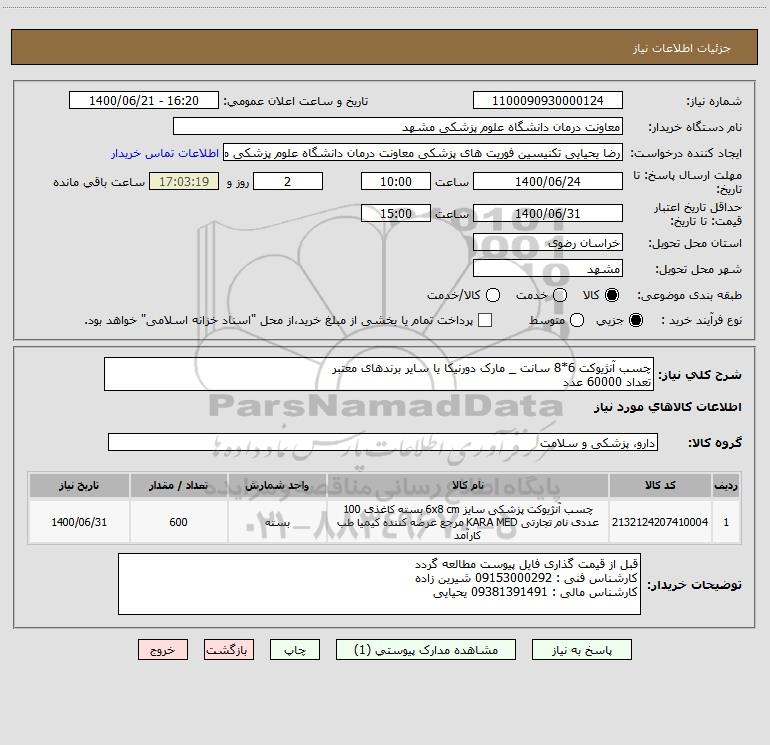The height and width of the screenshot is (745, 770).
Task: Click the تعداد / مقدار column header
Action: pos(179,485)
